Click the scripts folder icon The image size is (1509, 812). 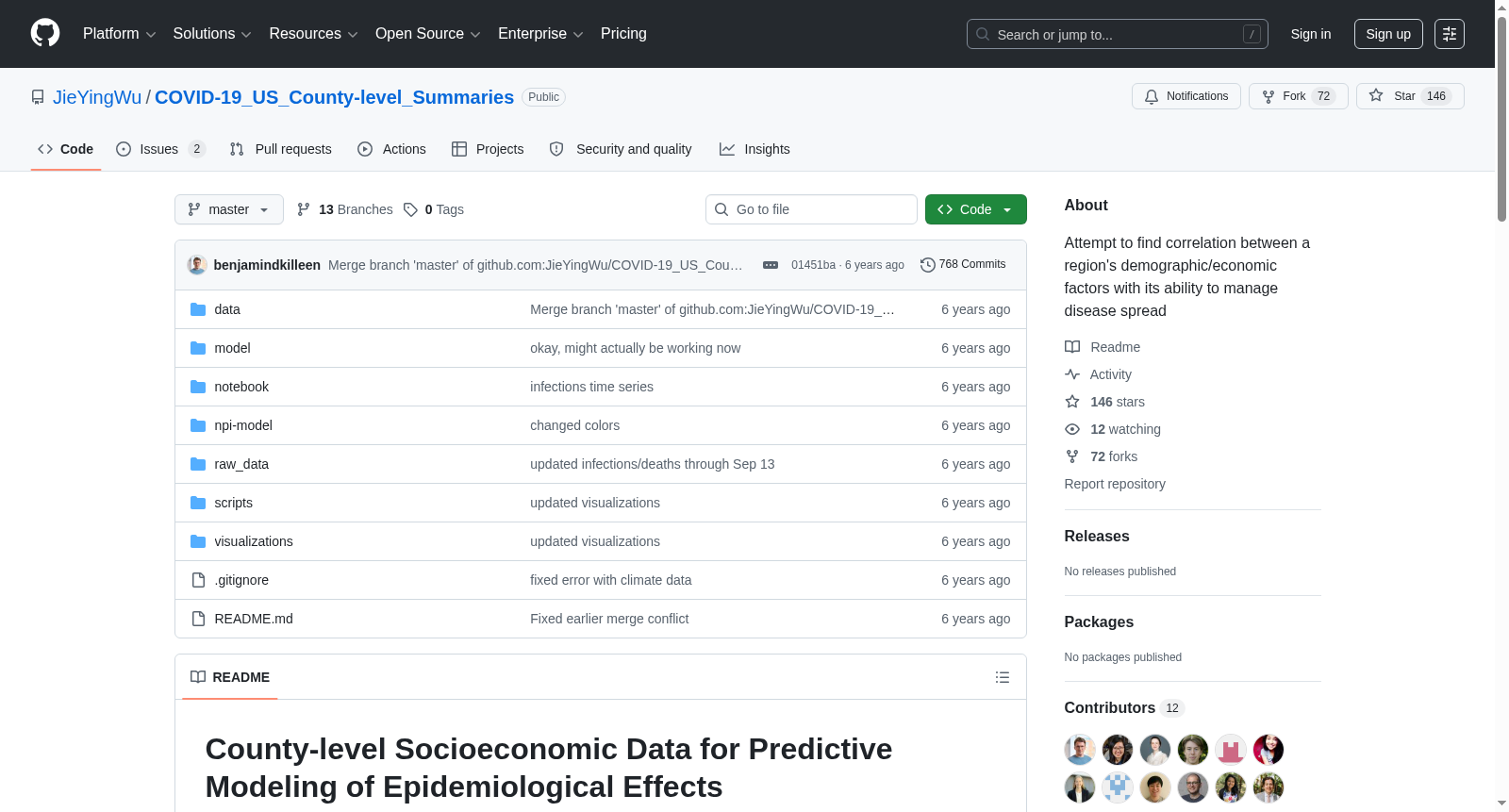(198, 503)
